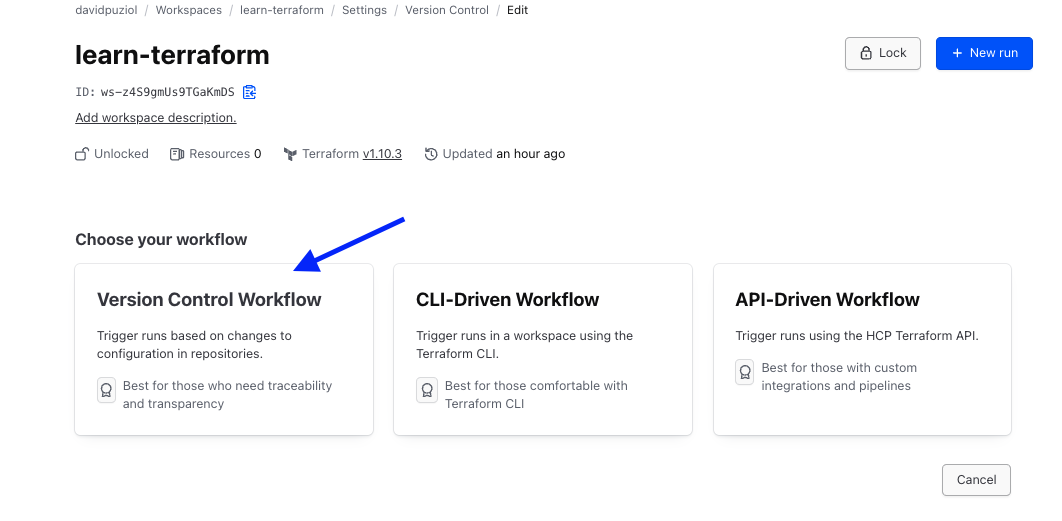Go to Settings breadcrumb
The width and height of the screenshot is (1062, 521).
point(363,10)
